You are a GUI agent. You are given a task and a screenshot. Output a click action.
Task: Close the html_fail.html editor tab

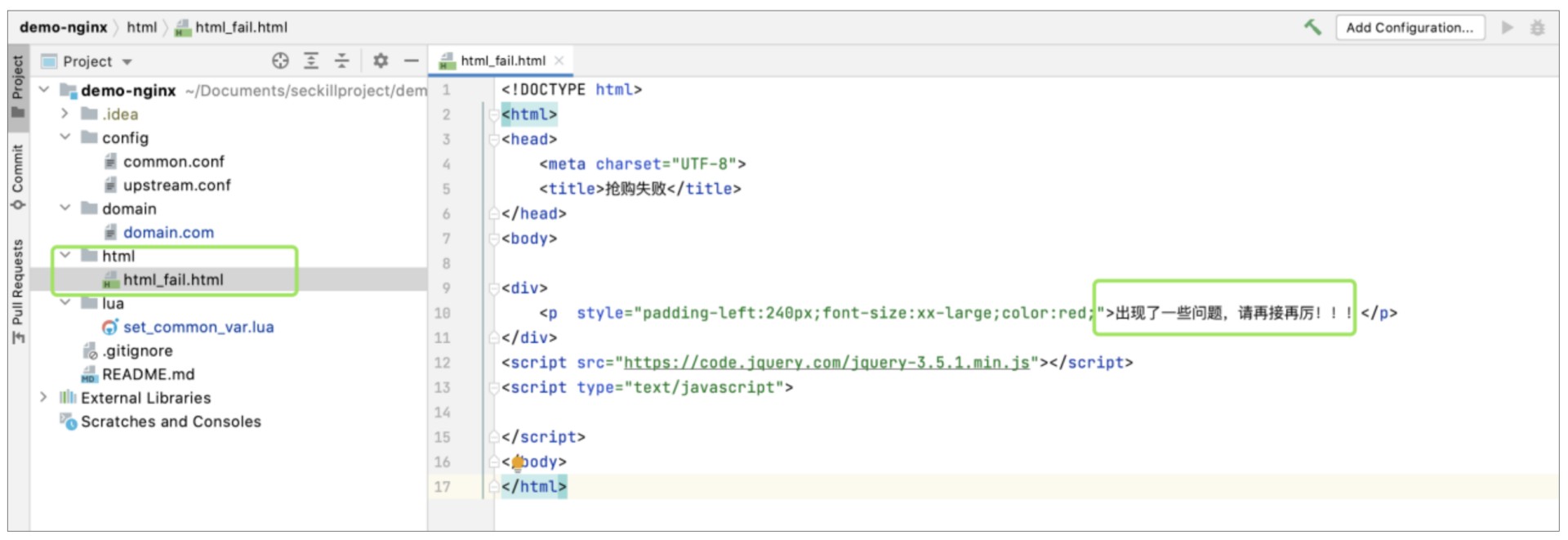point(559,60)
